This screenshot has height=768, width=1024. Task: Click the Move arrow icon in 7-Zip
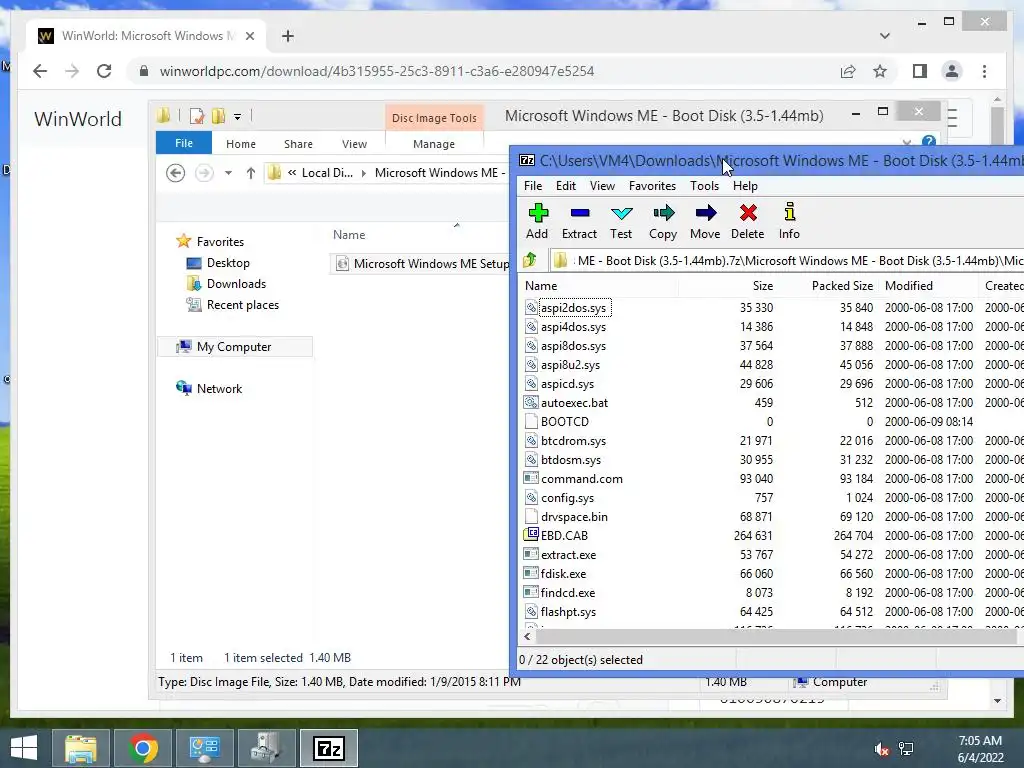705,221
